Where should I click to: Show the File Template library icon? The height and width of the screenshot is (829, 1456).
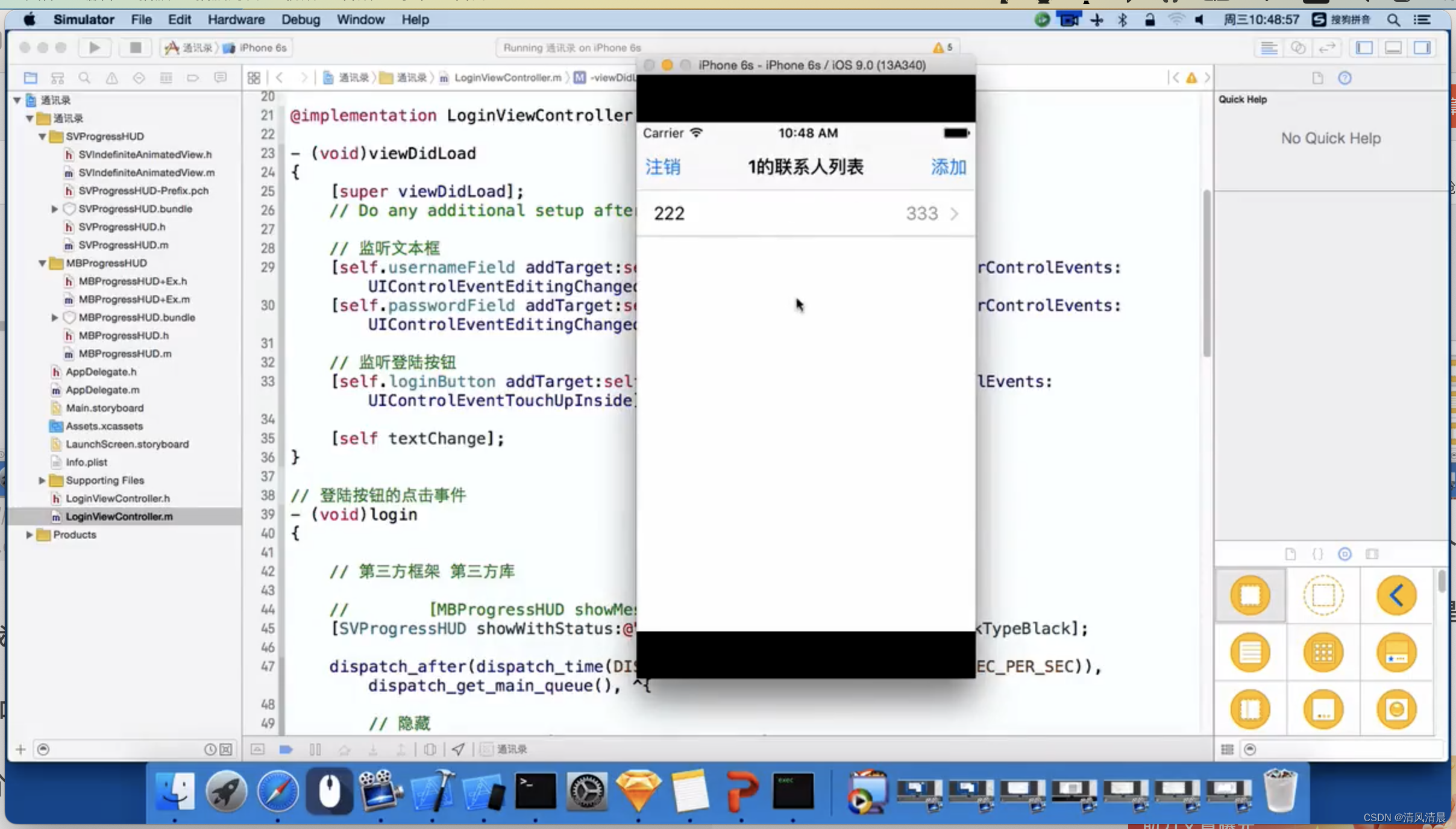[1290, 554]
